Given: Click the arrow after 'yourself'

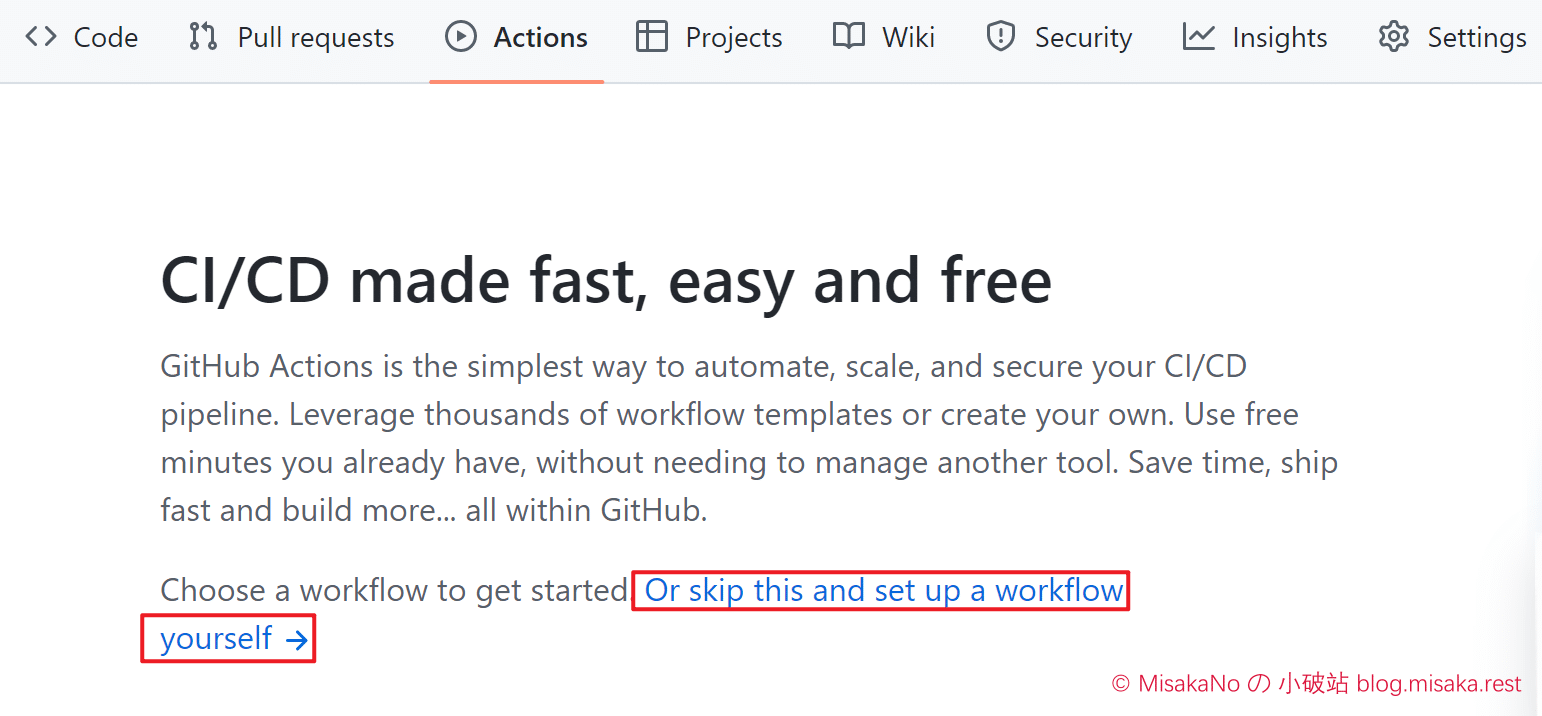Looking at the screenshot, I should click(296, 640).
